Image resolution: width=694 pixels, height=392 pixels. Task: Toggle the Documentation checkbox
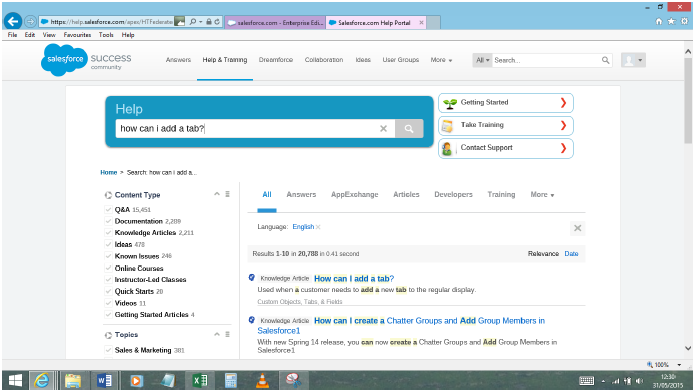(108, 221)
